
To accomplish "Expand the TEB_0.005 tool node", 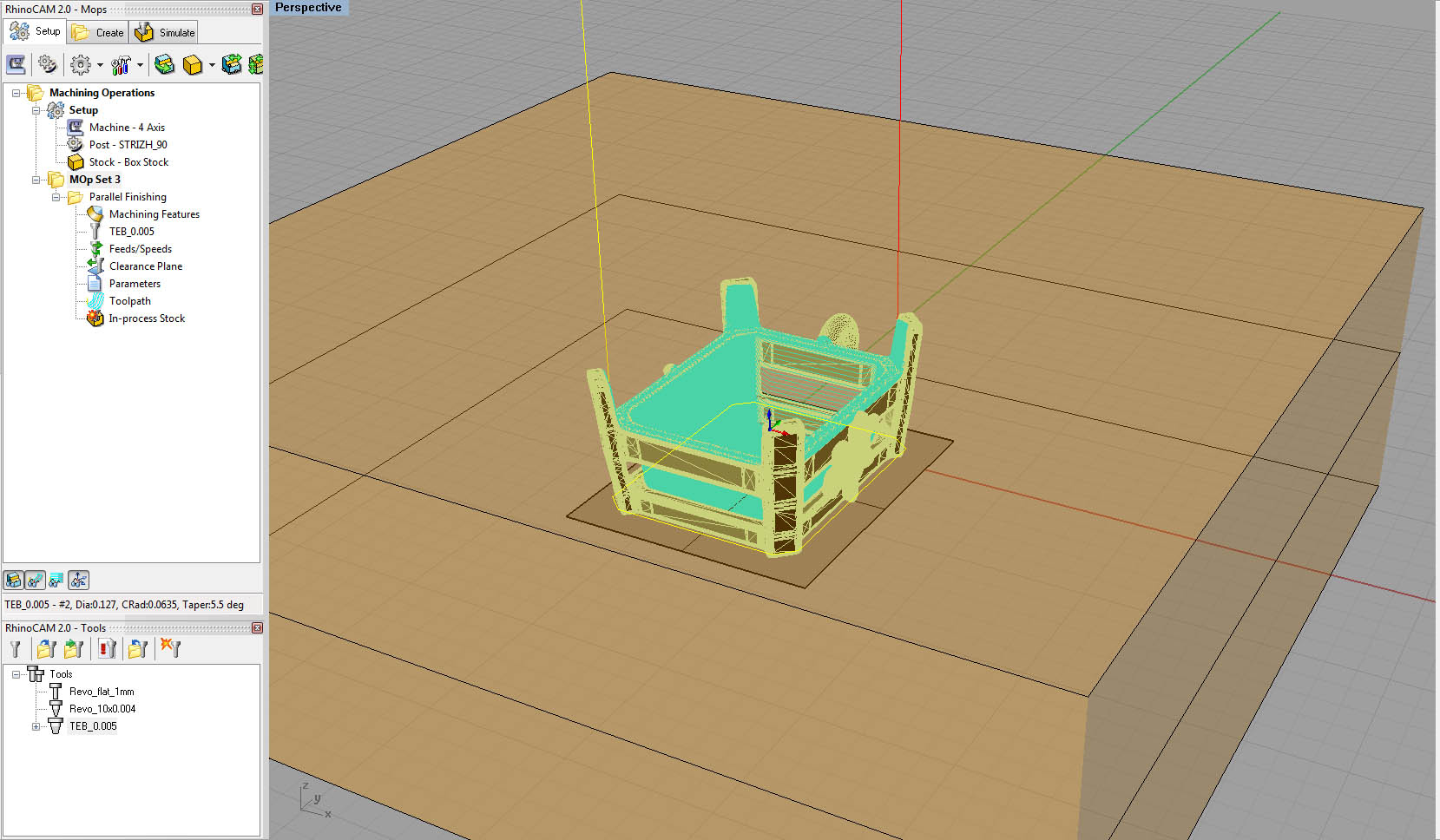I will coord(36,726).
